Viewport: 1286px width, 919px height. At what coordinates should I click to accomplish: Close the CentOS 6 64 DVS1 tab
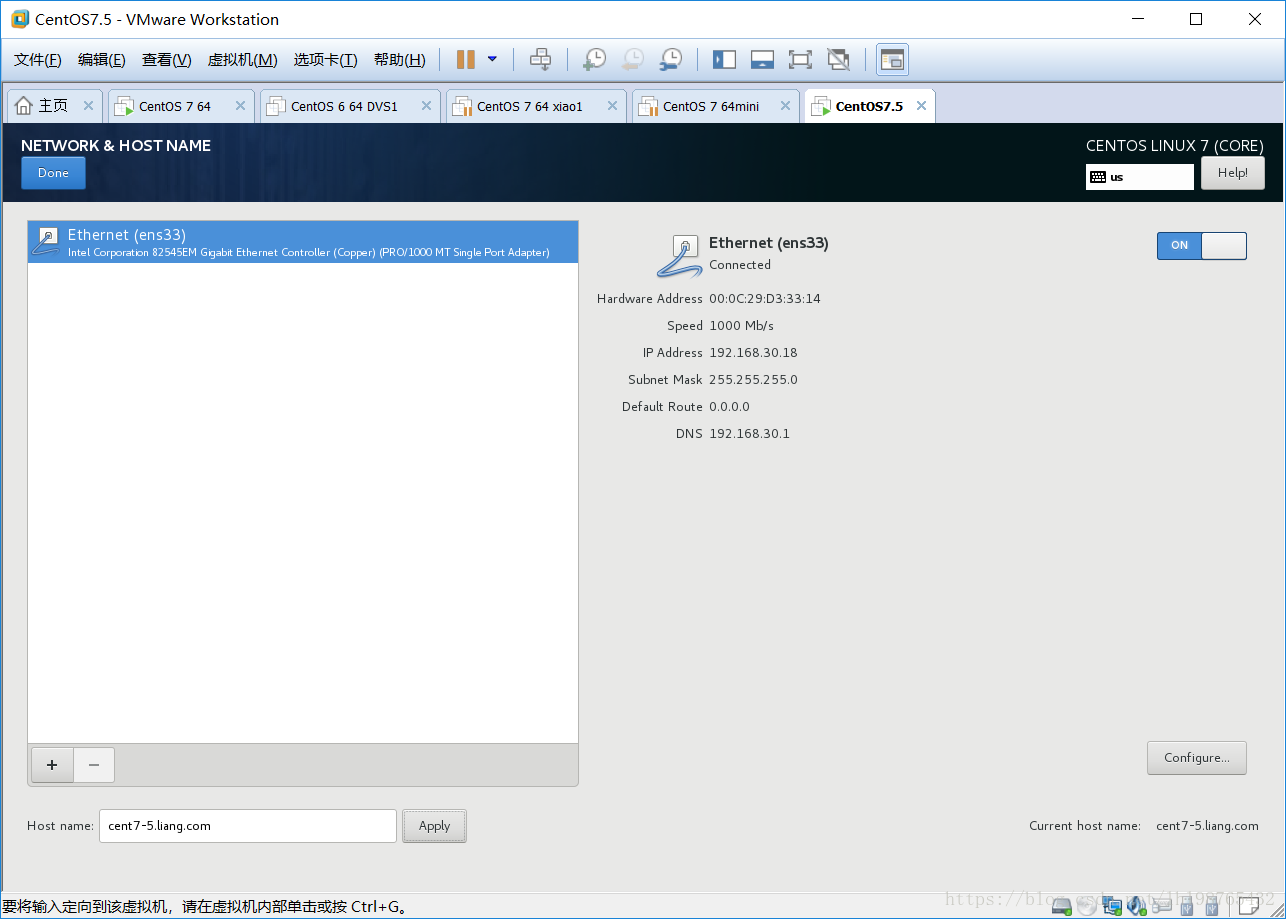[x=426, y=105]
